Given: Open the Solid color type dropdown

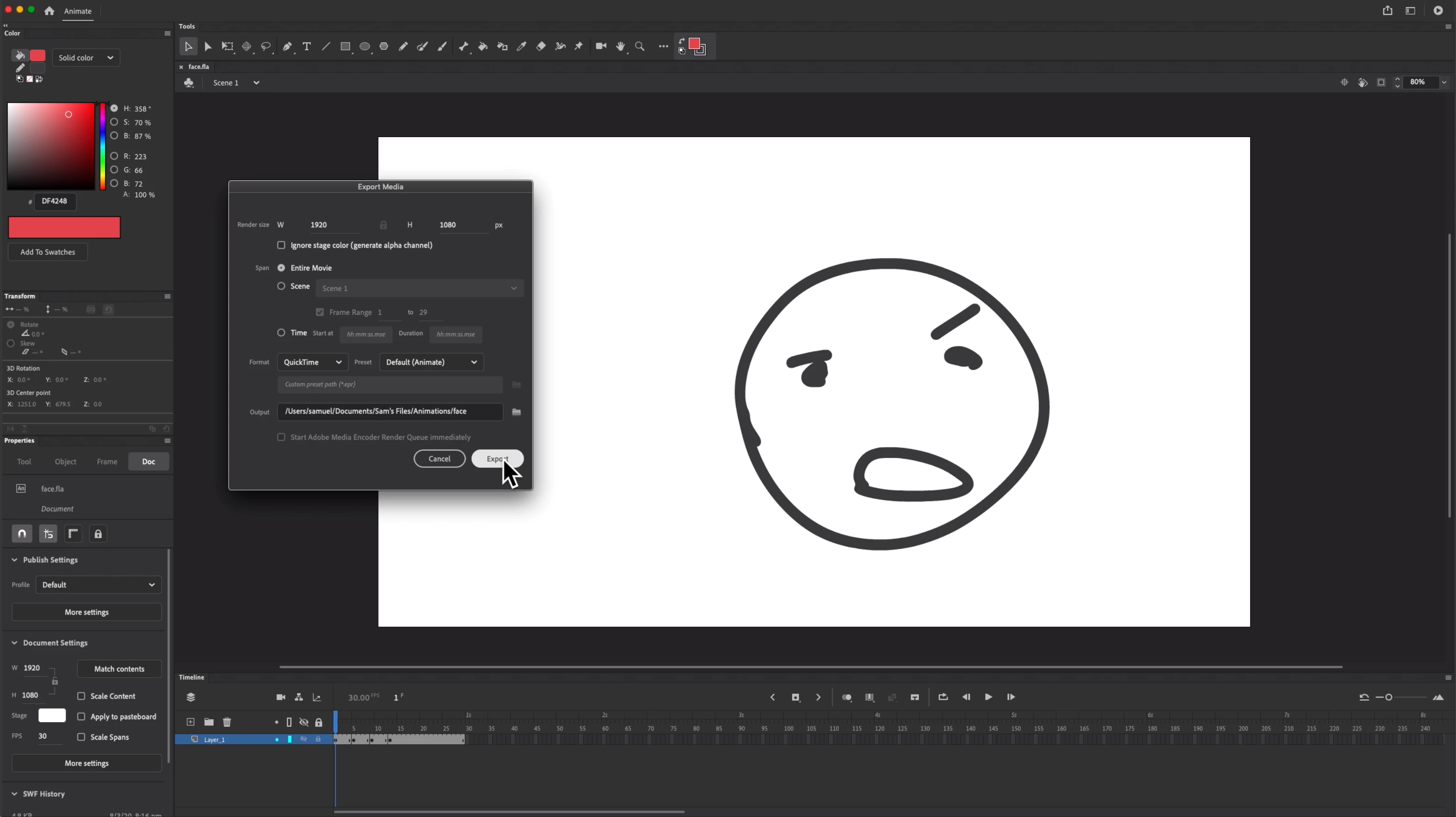Looking at the screenshot, I should coord(86,57).
